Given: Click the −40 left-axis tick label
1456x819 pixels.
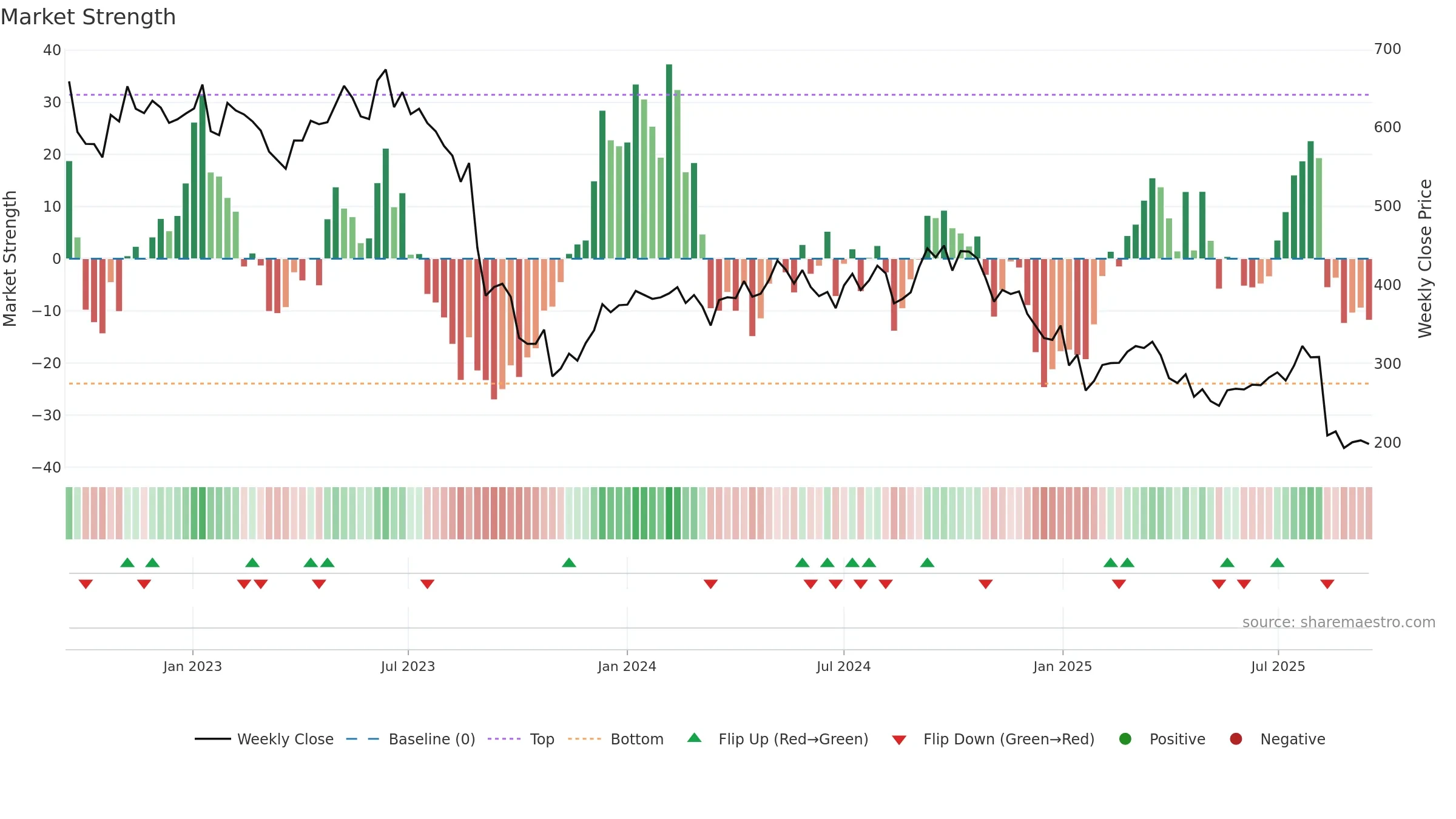Looking at the screenshot, I should click(47, 468).
